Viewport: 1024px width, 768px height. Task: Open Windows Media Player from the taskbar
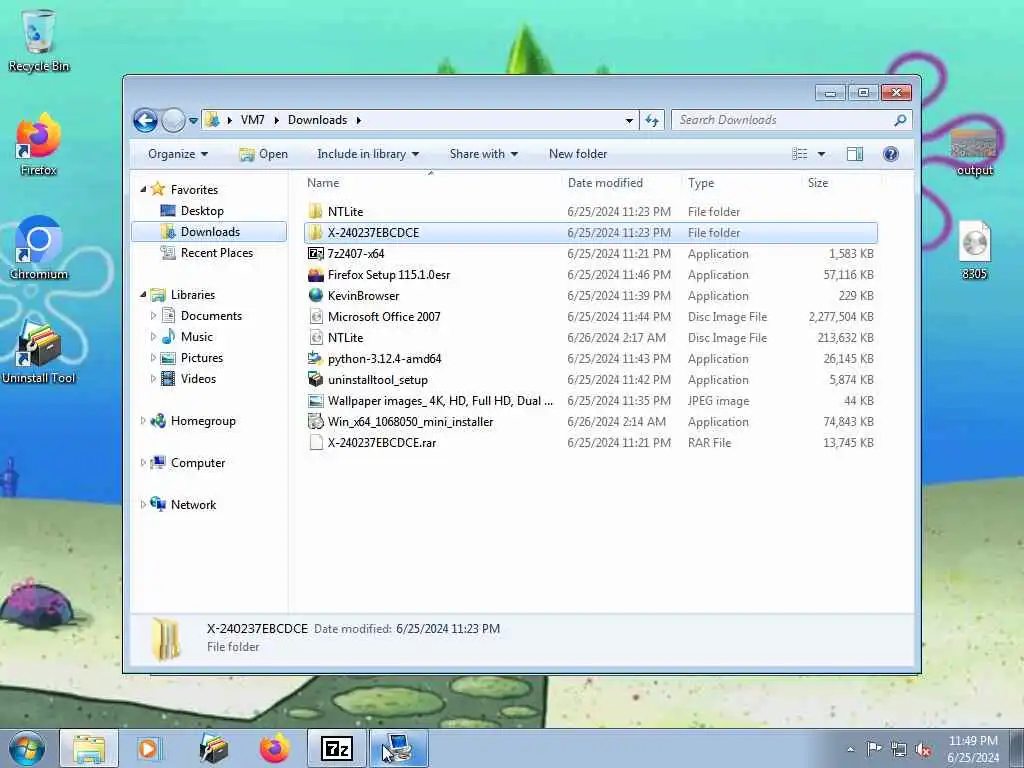(x=148, y=748)
